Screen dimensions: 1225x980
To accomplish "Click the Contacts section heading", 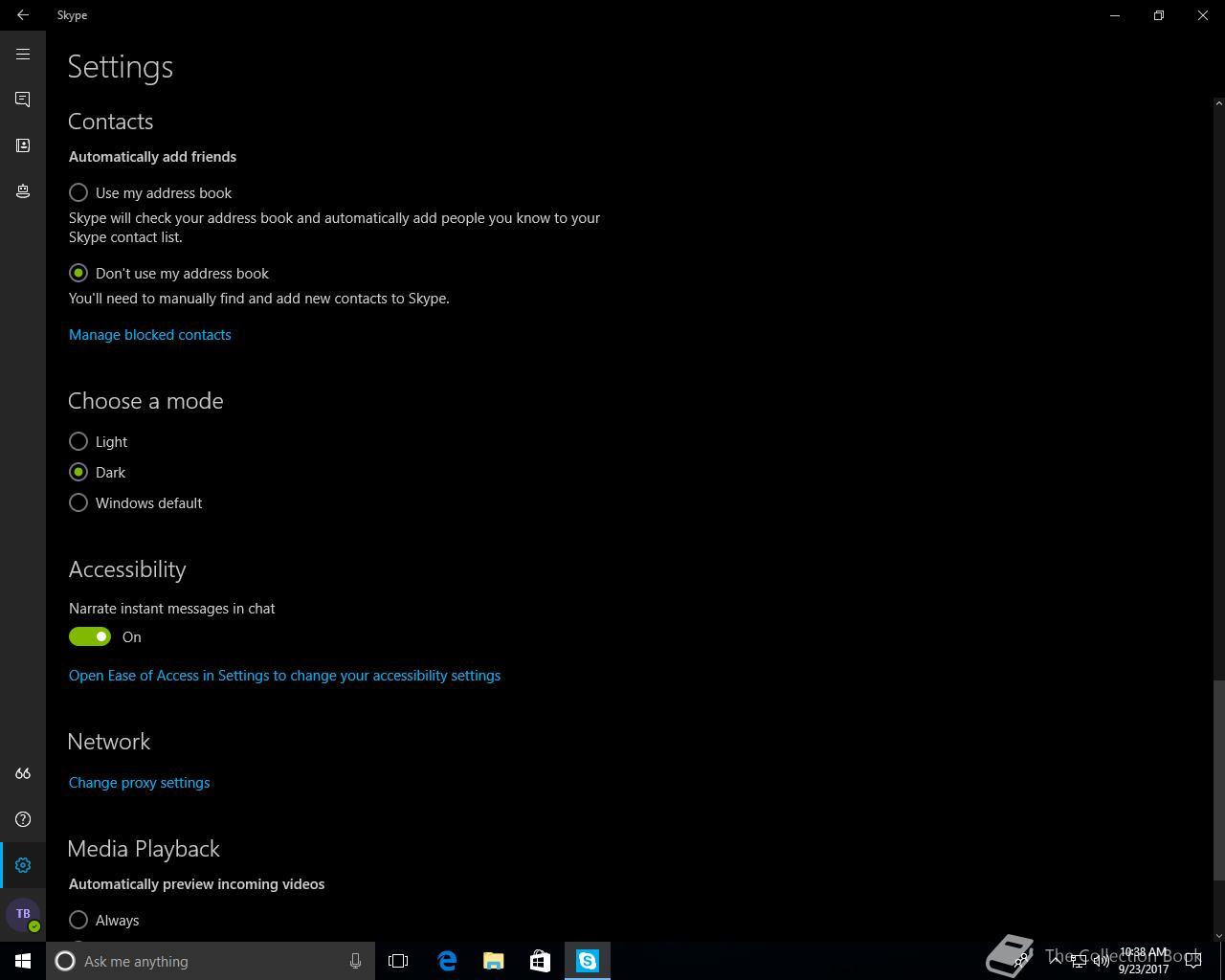I will coord(110,122).
